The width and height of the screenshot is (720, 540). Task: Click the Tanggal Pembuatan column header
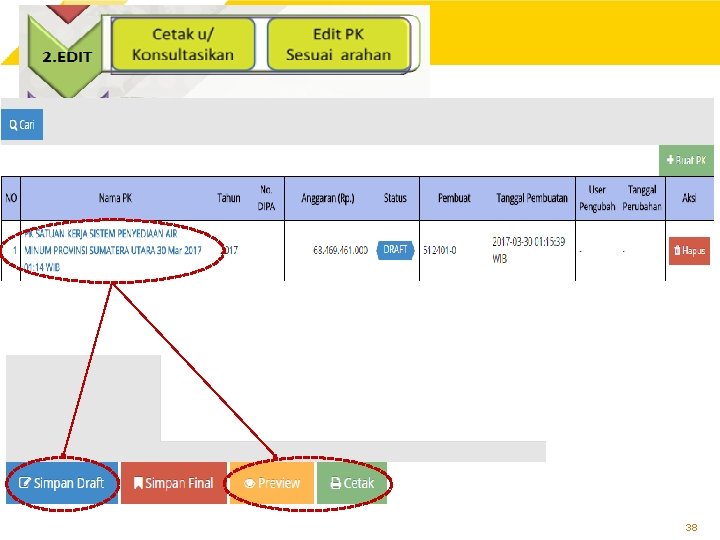[x=532, y=198]
